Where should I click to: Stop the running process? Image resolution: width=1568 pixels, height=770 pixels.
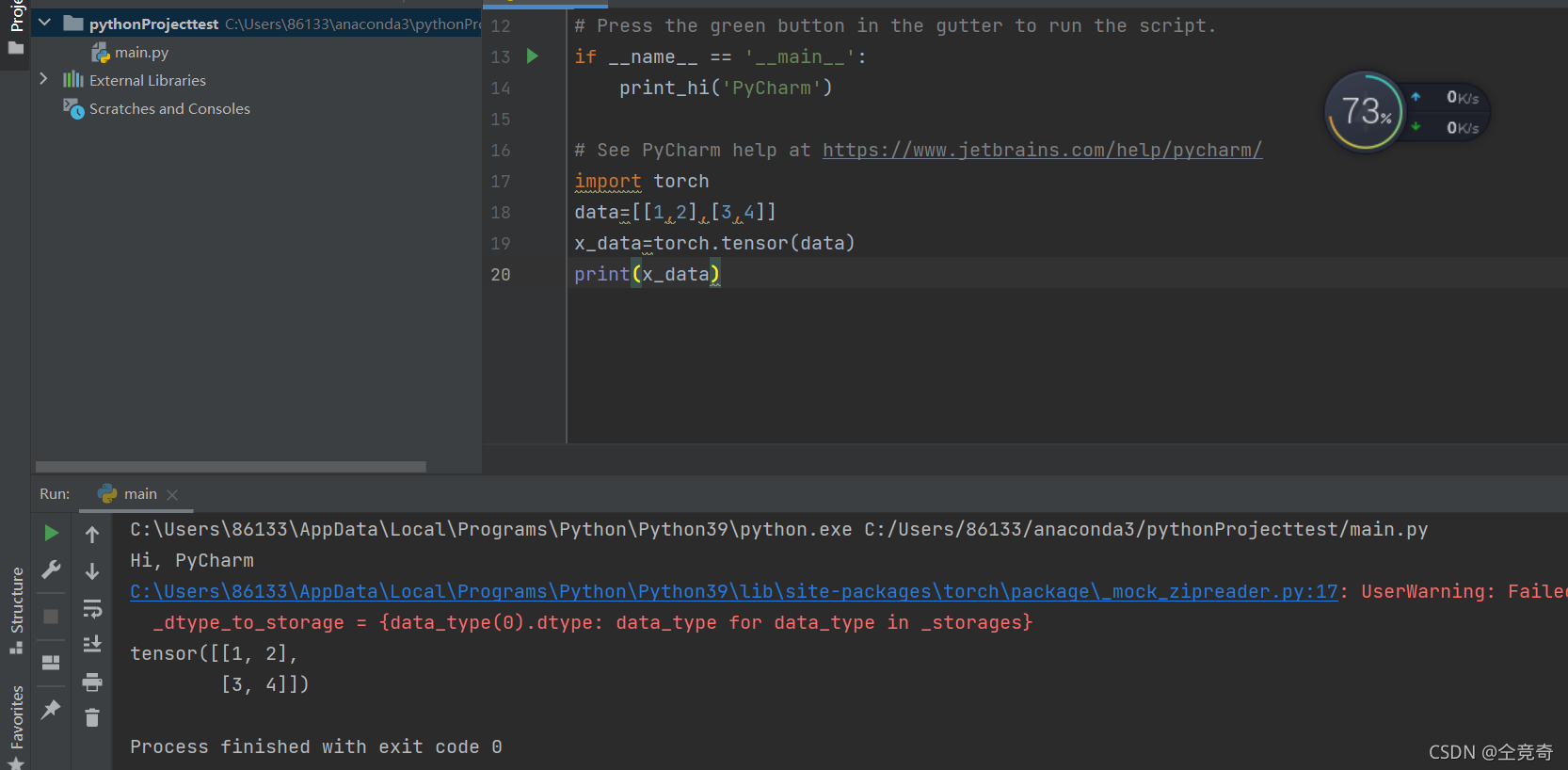point(51,617)
